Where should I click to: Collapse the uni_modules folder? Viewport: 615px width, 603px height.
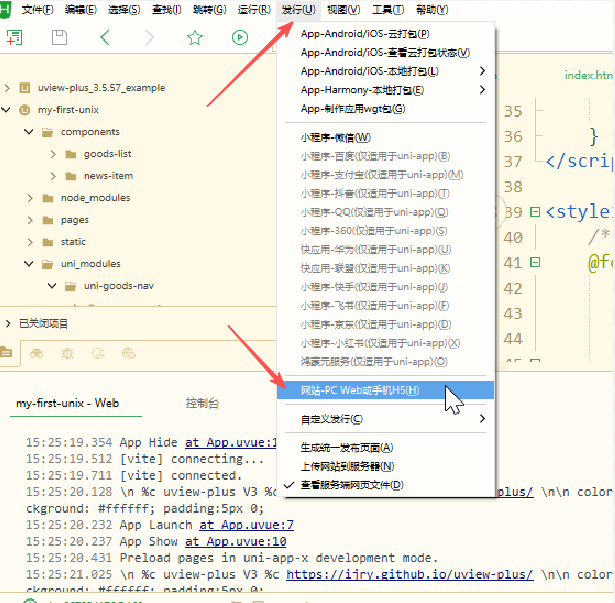(x=29, y=264)
